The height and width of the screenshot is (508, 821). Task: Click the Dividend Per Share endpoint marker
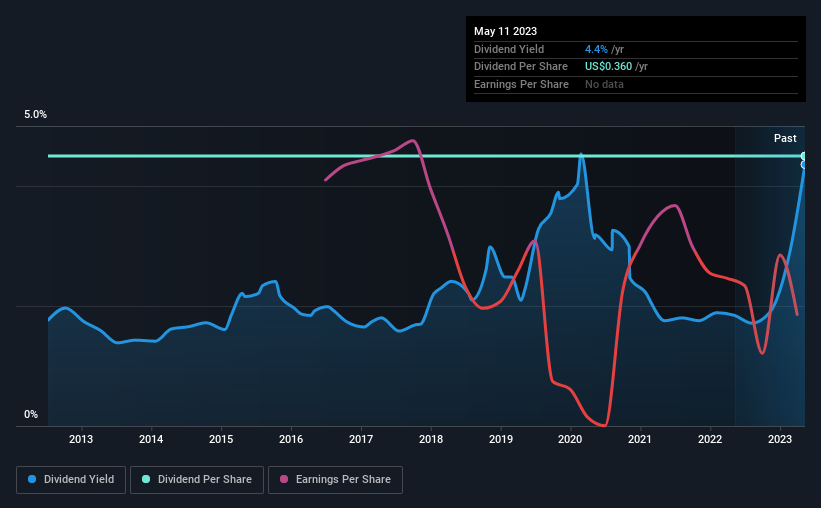point(804,156)
